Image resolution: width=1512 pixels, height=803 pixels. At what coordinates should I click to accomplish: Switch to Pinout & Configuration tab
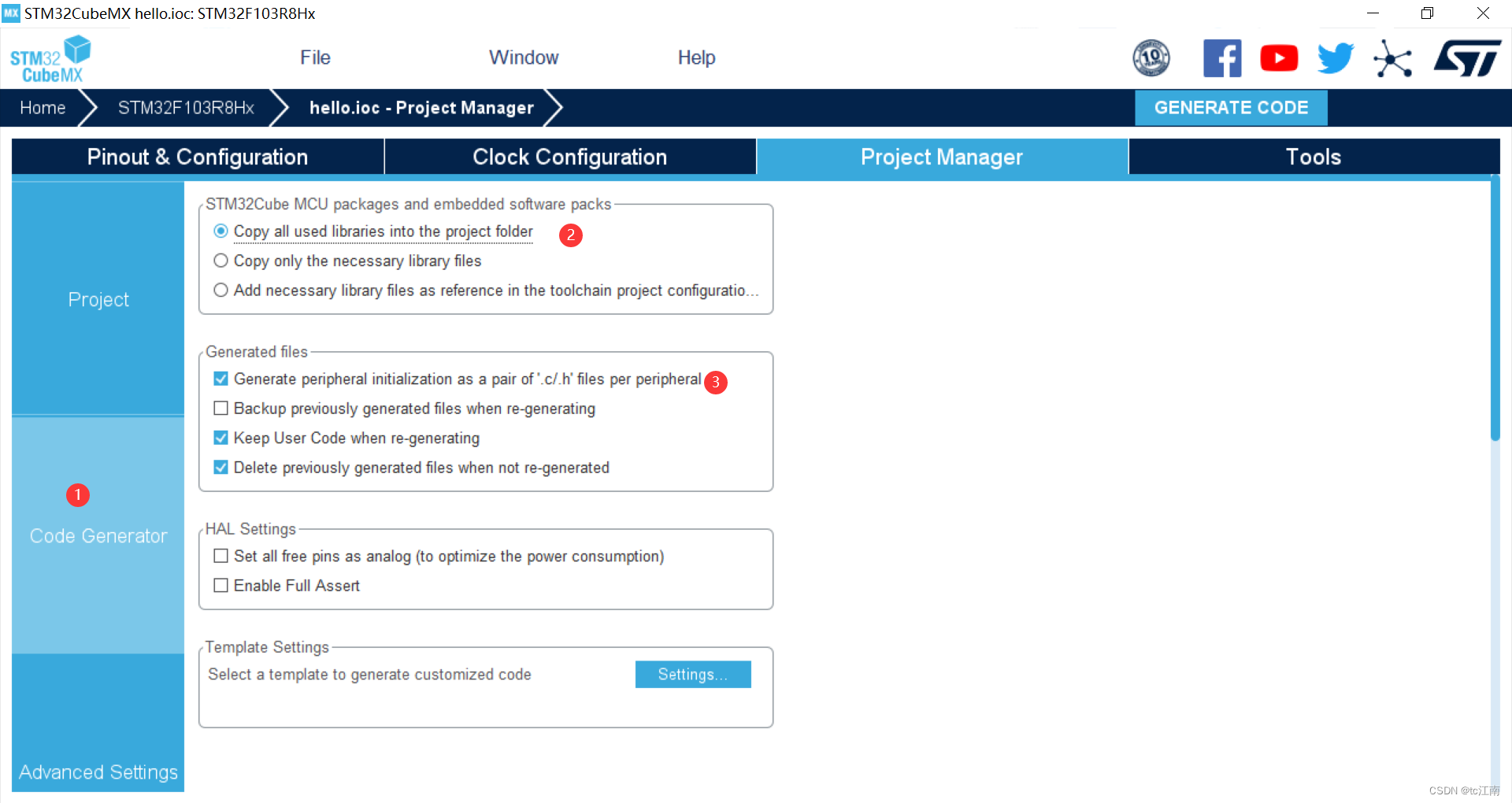[198, 157]
